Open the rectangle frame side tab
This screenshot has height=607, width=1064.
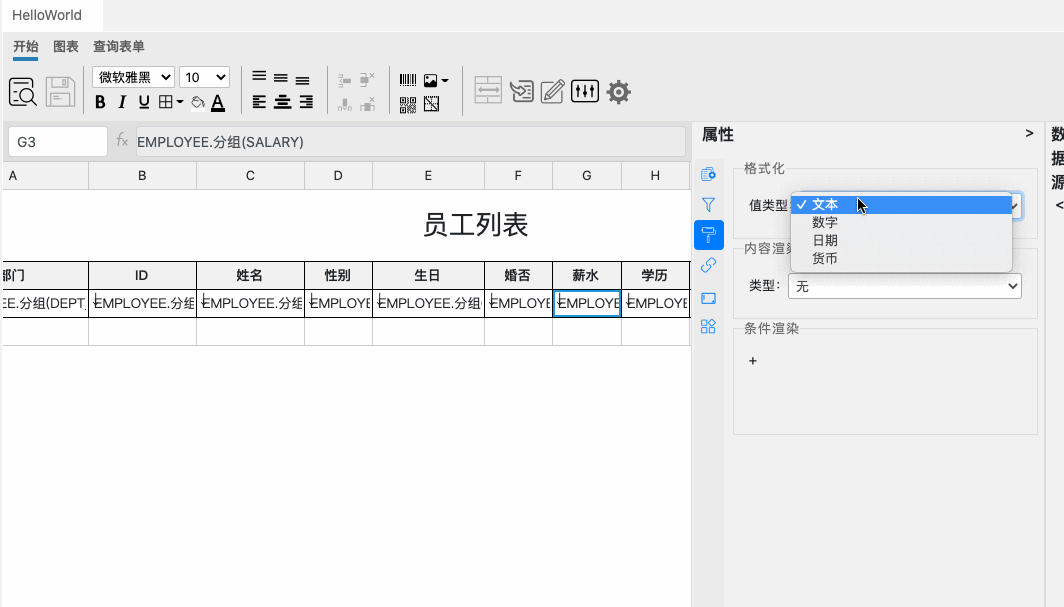pos(708,298)
